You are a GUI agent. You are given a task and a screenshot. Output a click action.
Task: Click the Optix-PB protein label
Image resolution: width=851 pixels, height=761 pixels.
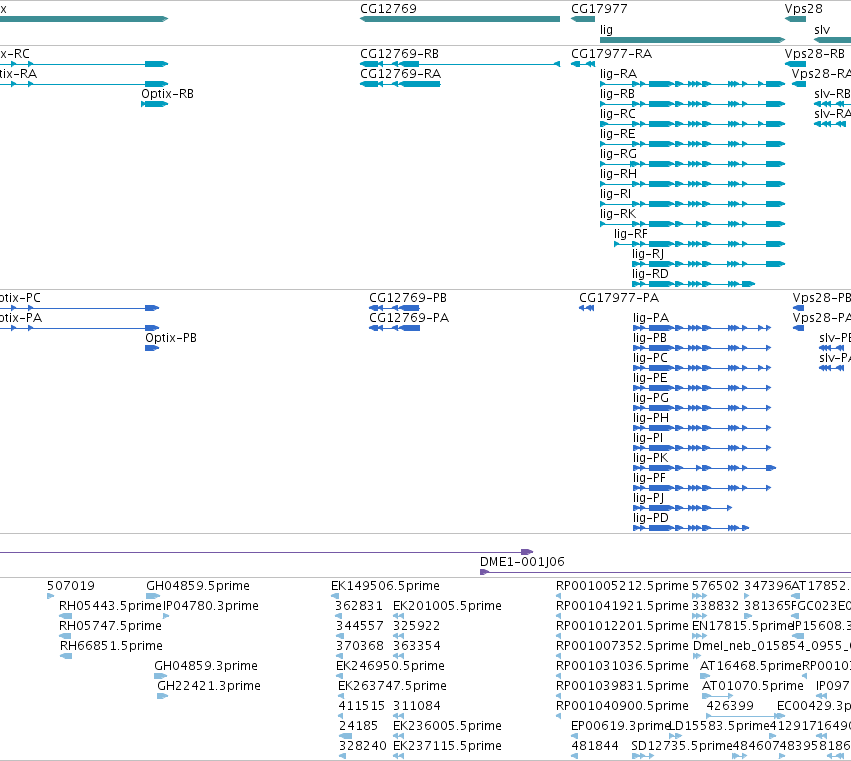[170, 338]
